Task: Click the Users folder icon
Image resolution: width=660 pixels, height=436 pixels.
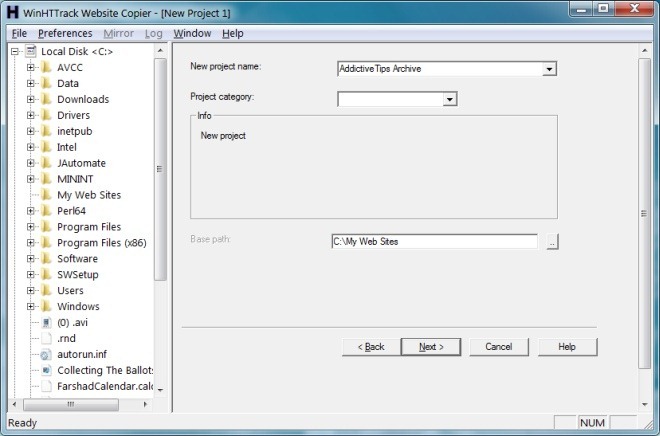Action: tap(46, 290)
